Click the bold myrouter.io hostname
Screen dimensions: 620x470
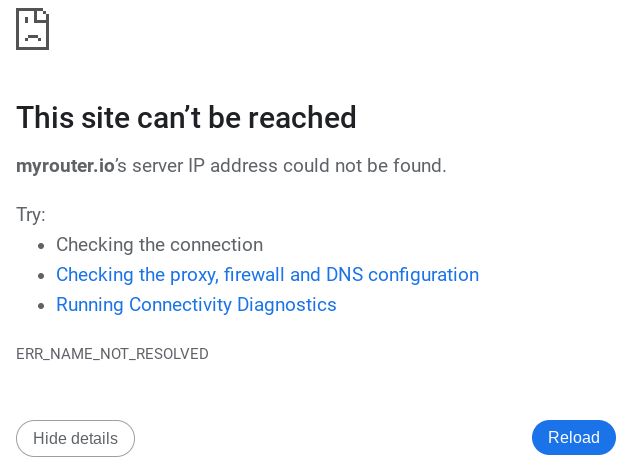(65, 165)
